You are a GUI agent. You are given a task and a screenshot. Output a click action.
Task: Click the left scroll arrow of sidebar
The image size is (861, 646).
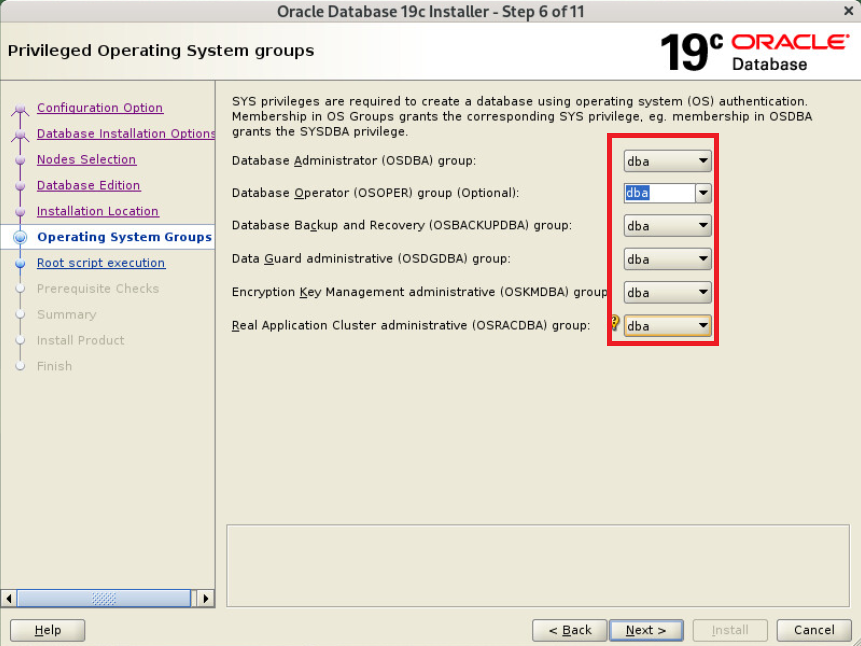tap(9, 598)
